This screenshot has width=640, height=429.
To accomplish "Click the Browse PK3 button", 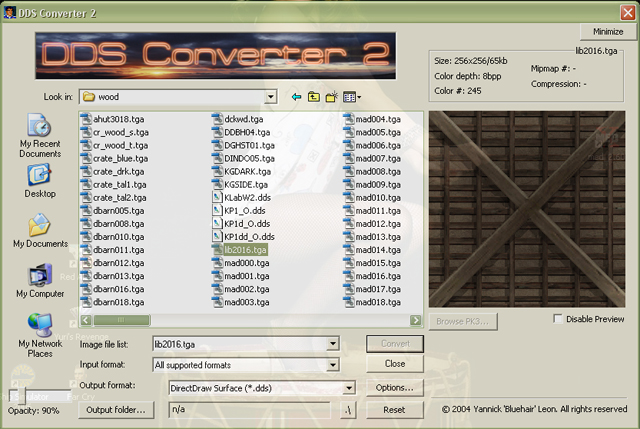I will (x=463, y=321).
